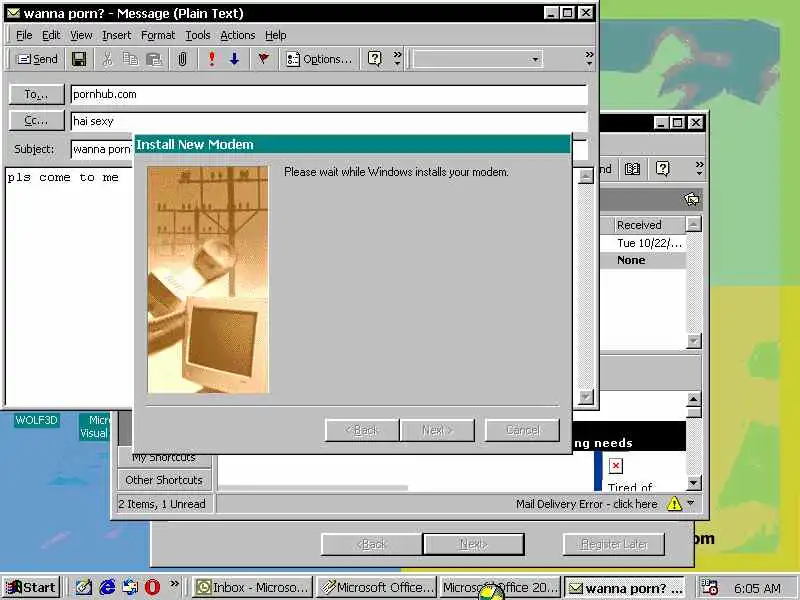Open the Options... toolbar button
Image resolution: width=800 pixels, height=600 pixels.
pyautogui.click(x=319, y=59)
